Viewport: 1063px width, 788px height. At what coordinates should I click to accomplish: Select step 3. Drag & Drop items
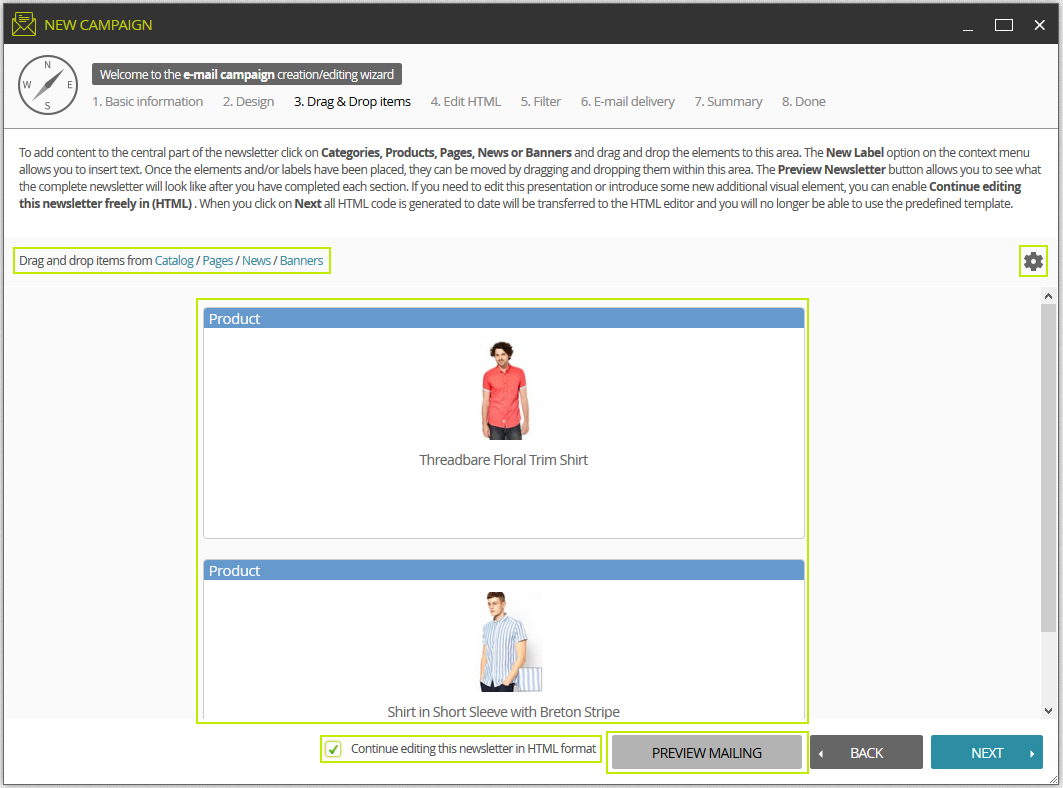click(x=353, y=102)
